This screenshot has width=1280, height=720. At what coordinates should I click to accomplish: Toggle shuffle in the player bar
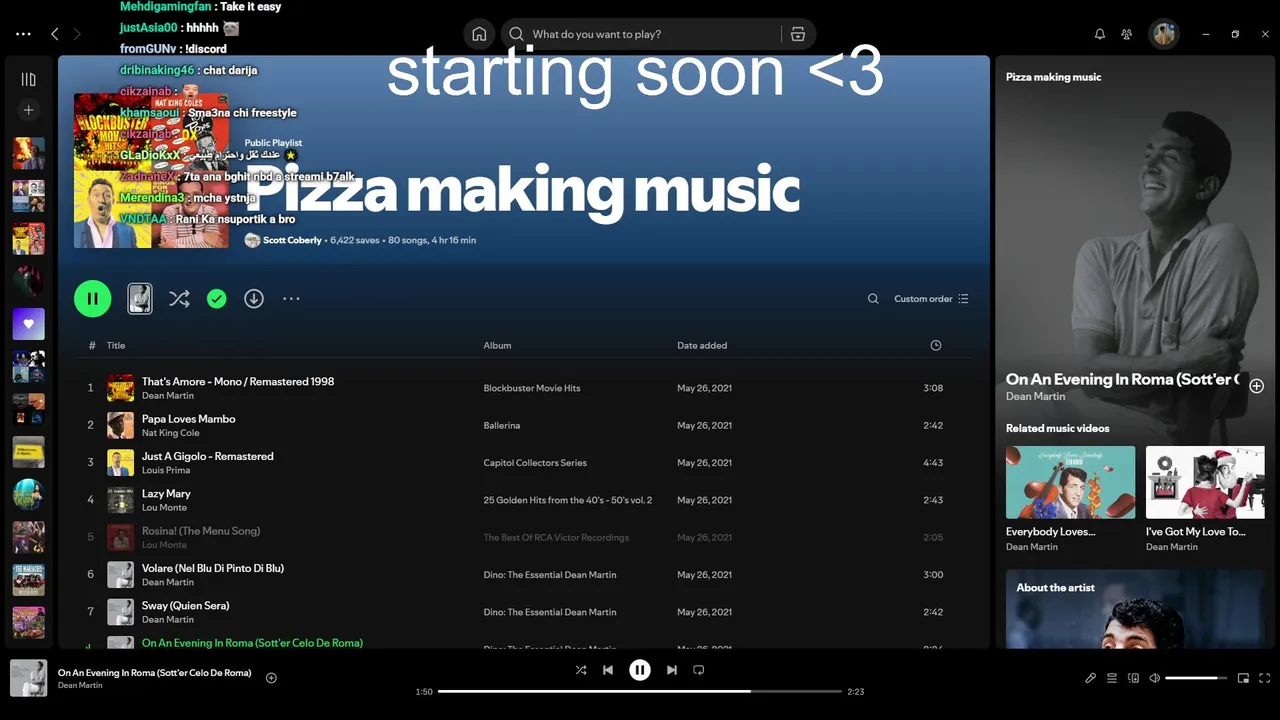pyautogui.click(x=581, y=670)
